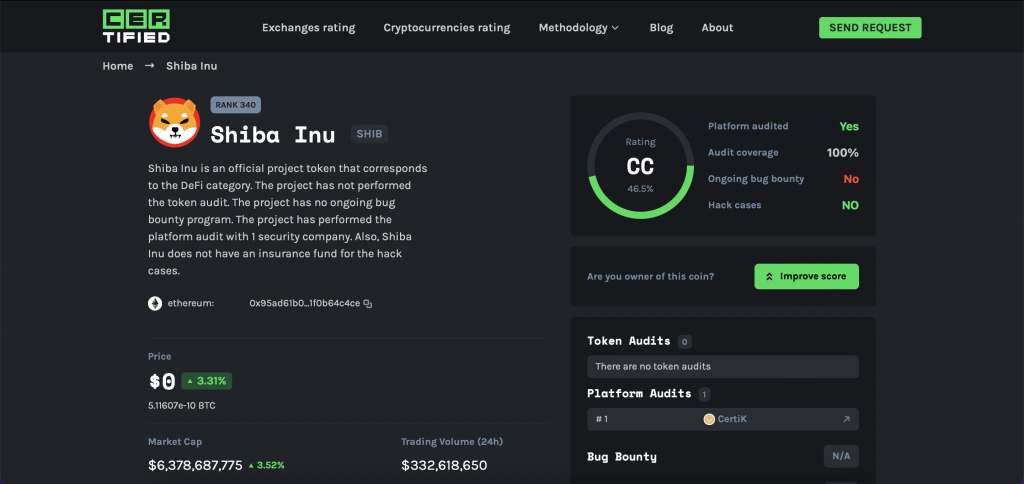The image size is (1024, 484).
Task: Open Exchanges rating page
Action: coord(308,27)
